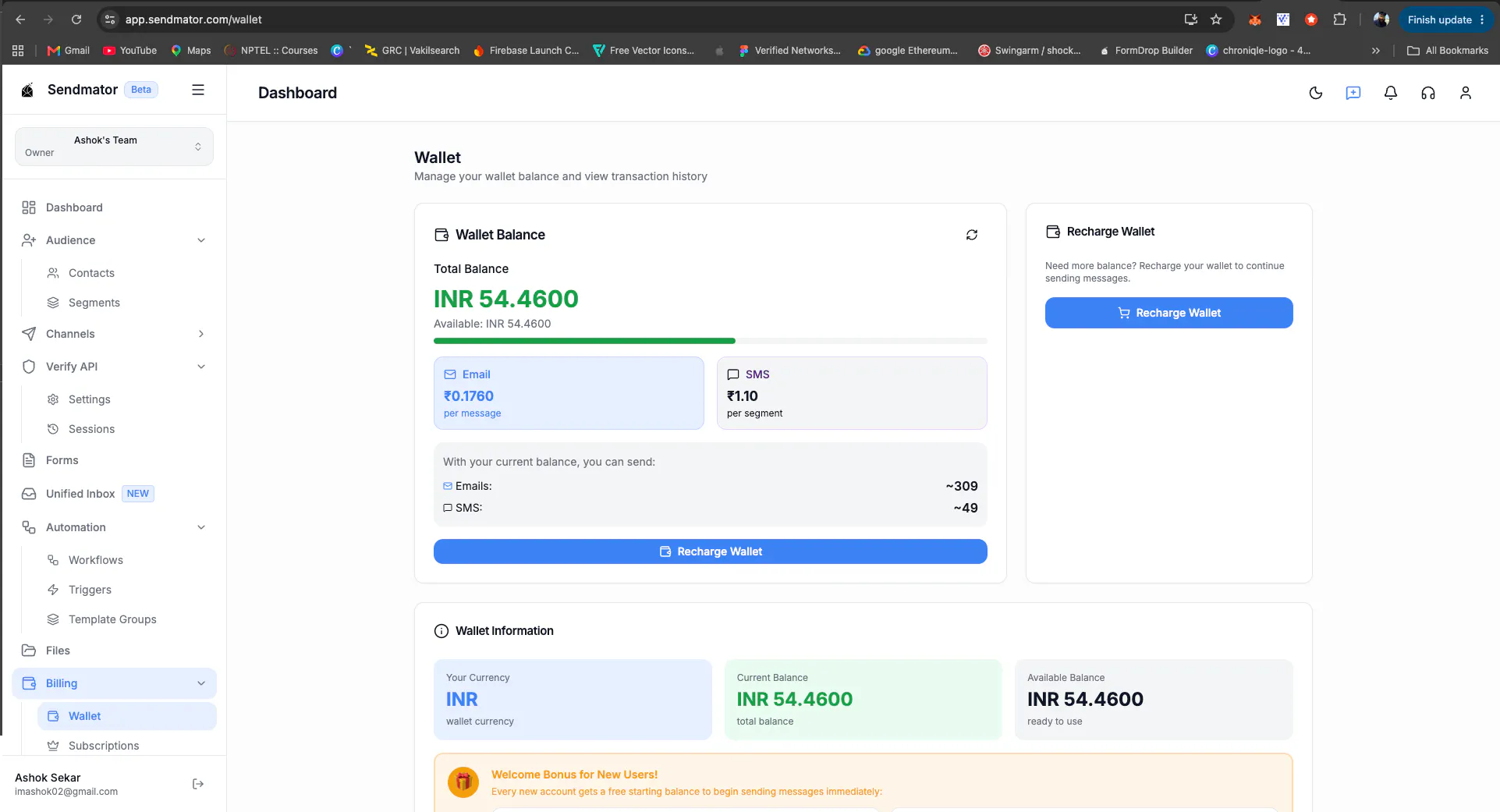Click the Available Balance card

[1154, 700]
